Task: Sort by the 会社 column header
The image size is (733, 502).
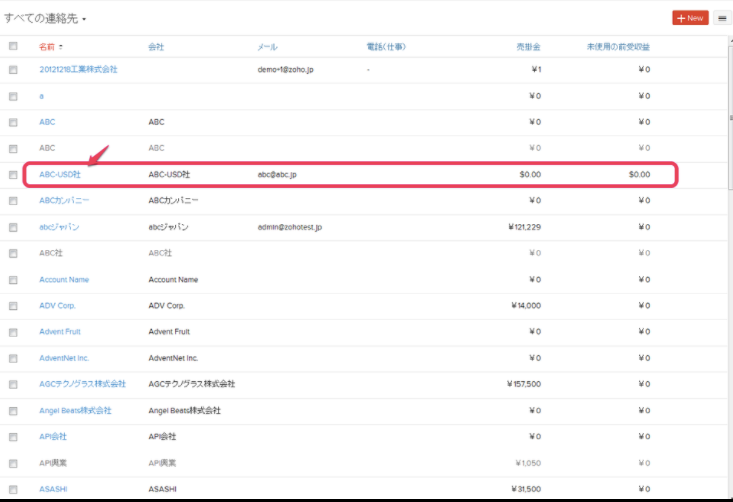Action: tap(156, 47)
